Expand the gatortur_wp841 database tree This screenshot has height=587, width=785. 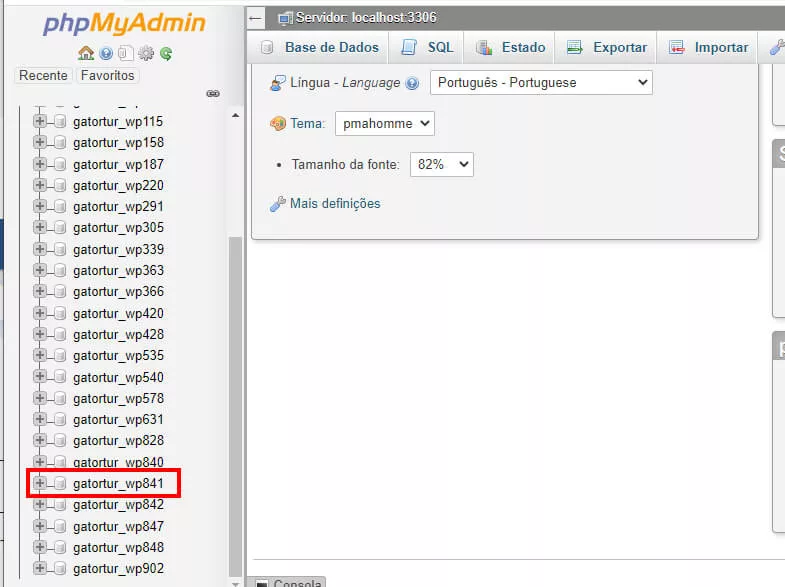point(40,483)
